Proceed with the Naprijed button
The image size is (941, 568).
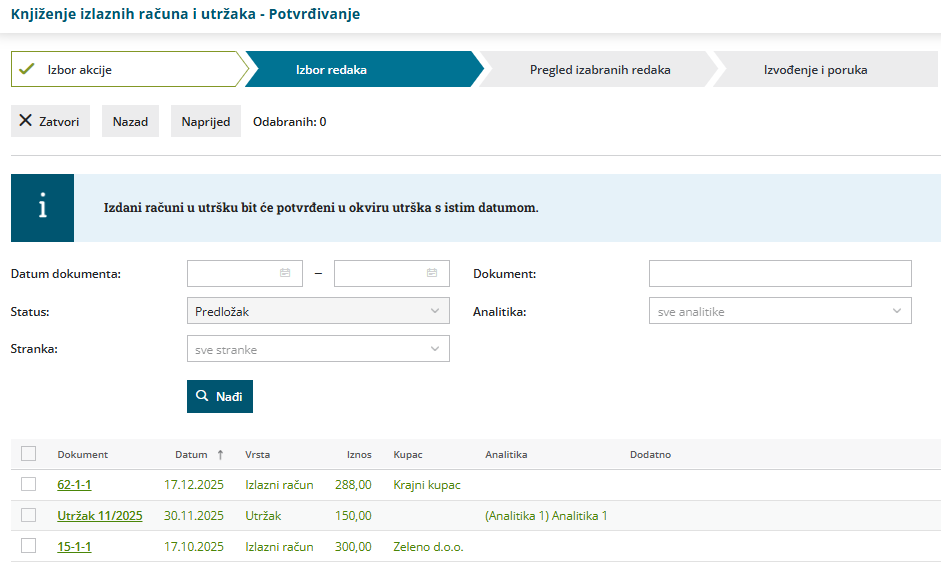(x=206, y=121)
